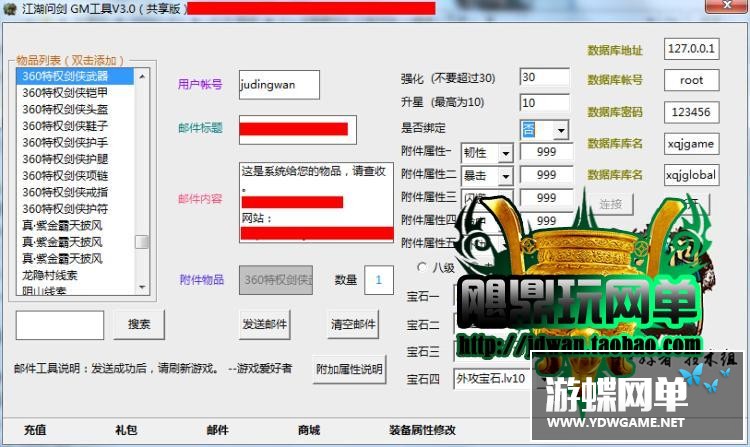
Task: Close the GM tool window
Action: 727,5
